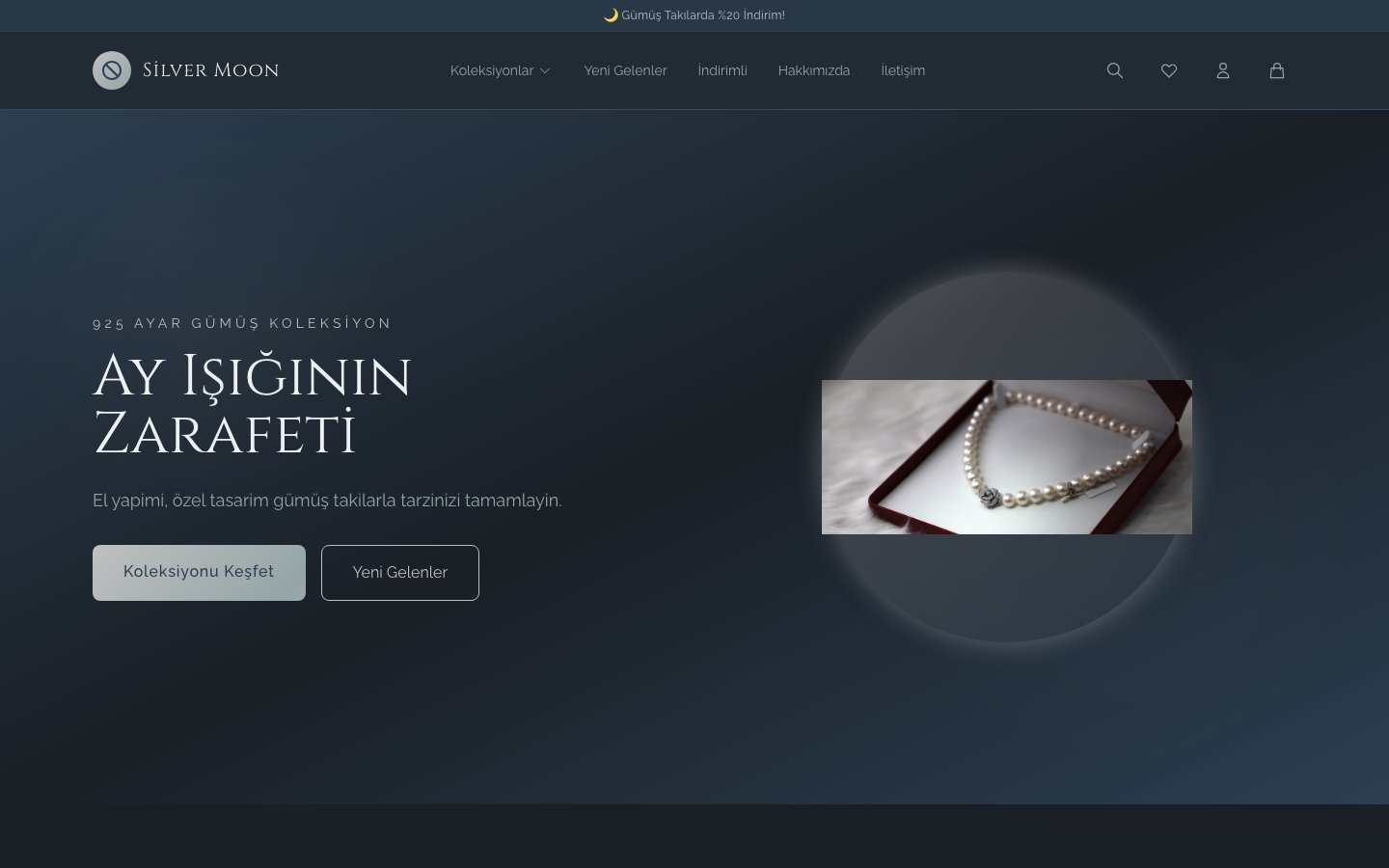The width and height of the screenshot is (1389, 868).
Task: Click the magnifier icon in the header
Action: pyautogui.click(x=1115, y=70)
